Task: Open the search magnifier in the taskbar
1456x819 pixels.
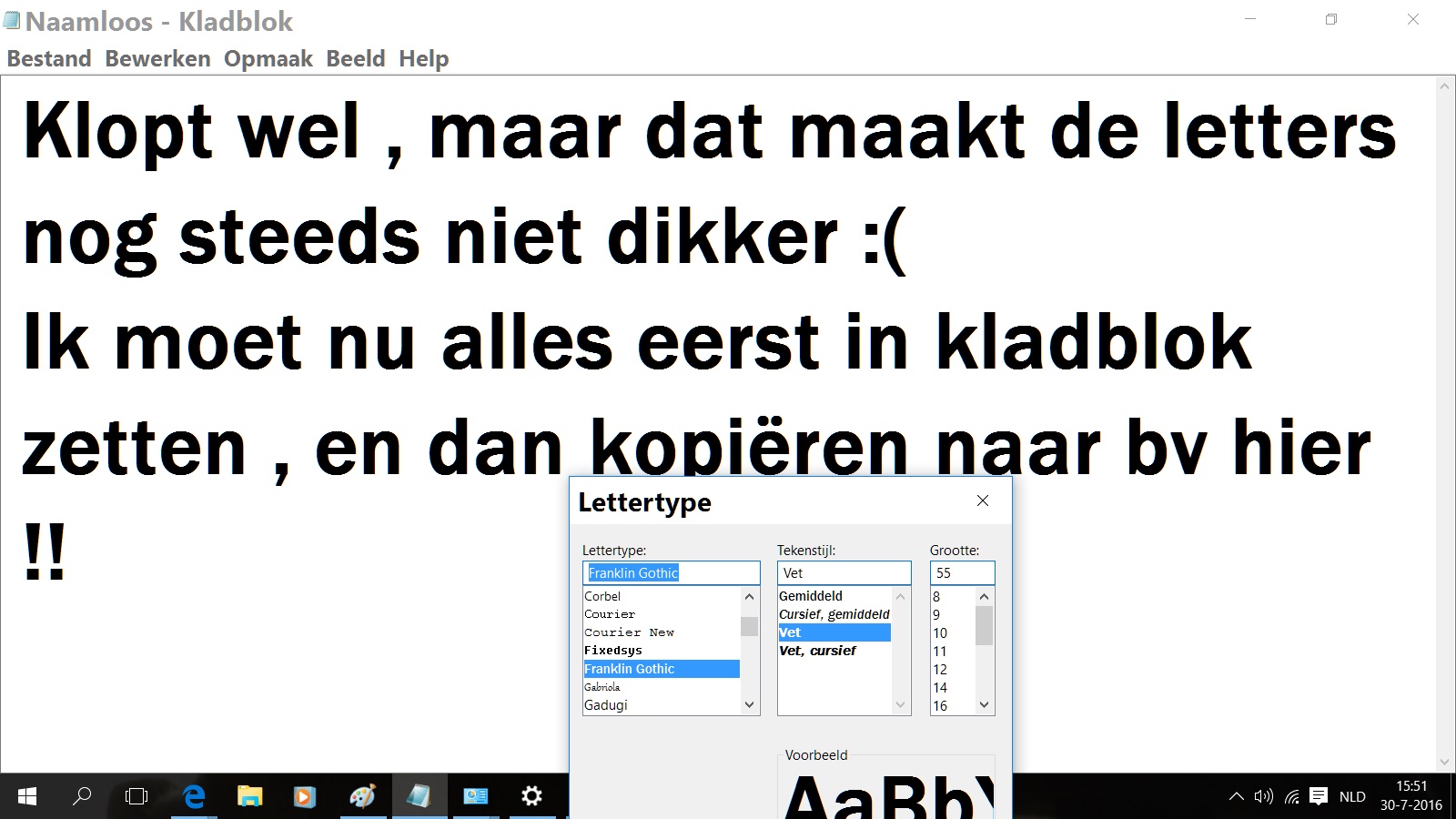Action: coord(82,797)
